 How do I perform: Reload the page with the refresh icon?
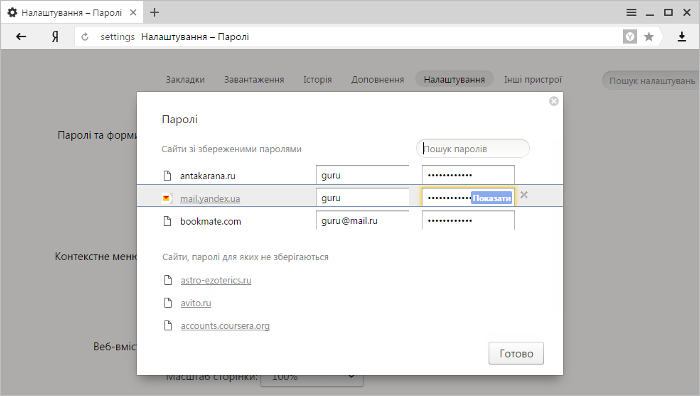(x=85, y=37)
